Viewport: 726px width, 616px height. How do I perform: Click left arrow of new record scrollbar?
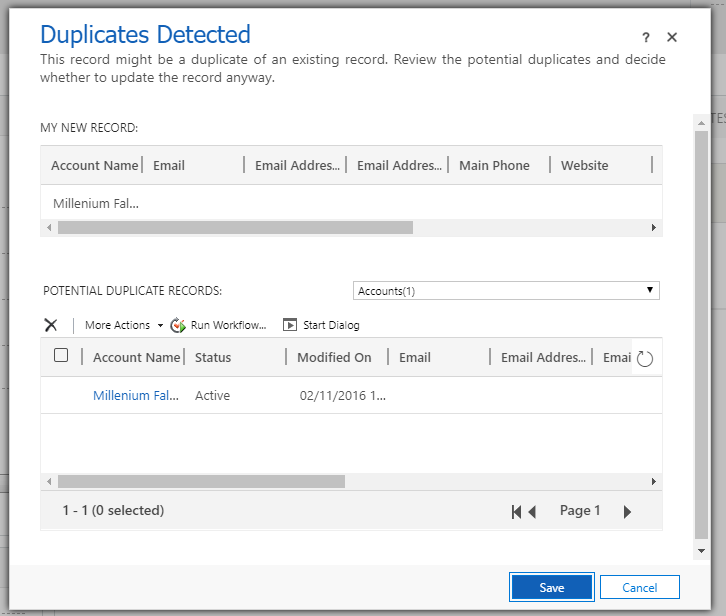pos(49,227)
